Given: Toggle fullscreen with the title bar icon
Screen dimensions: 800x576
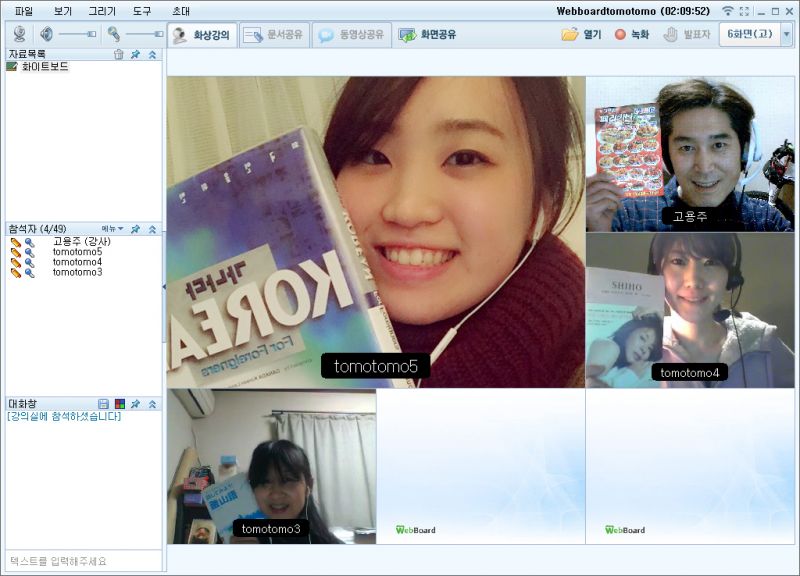Looking at the screenshot, I should coord(744,10).
